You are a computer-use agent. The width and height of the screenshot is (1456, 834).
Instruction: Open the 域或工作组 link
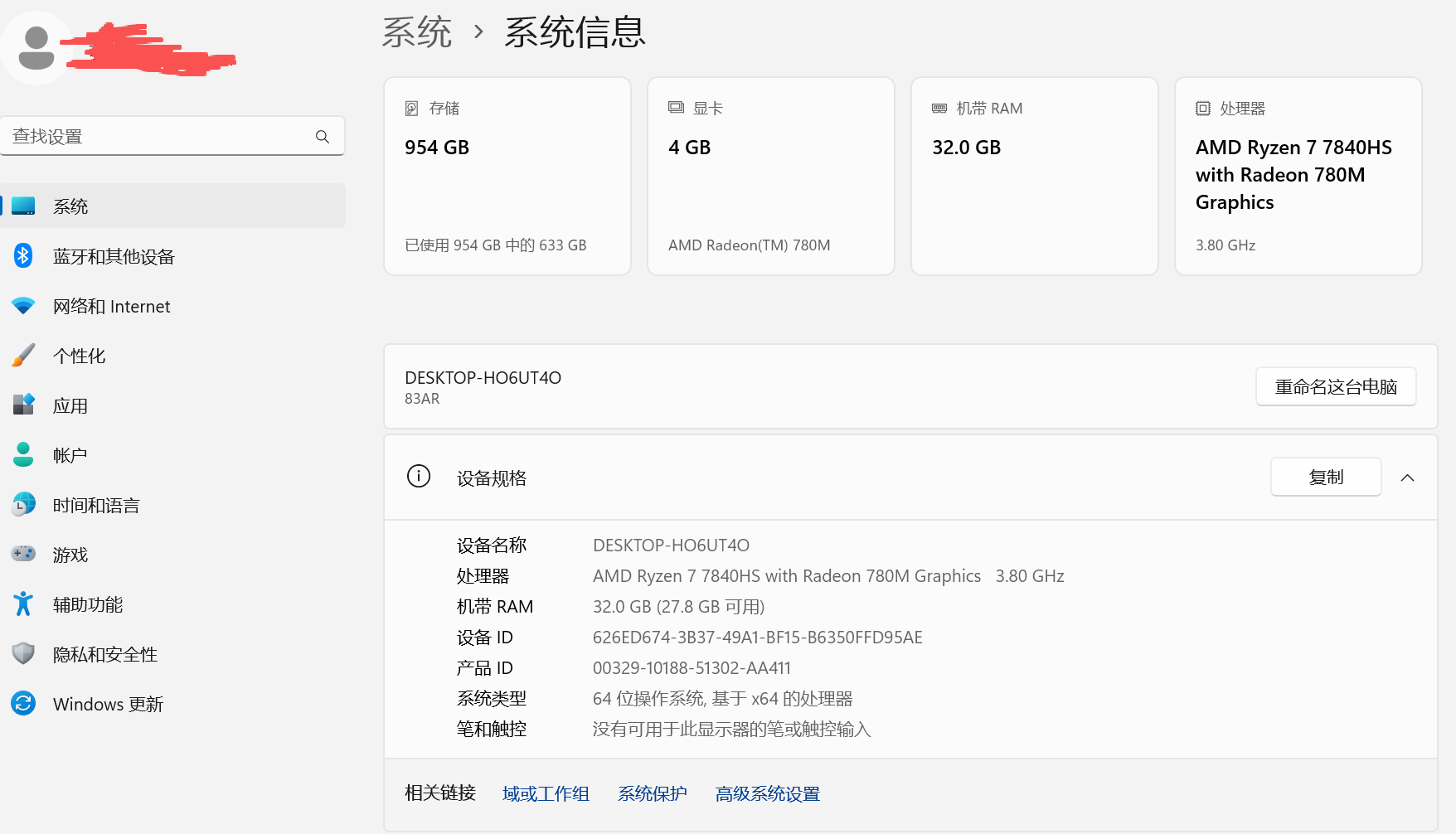click(546, 793)
